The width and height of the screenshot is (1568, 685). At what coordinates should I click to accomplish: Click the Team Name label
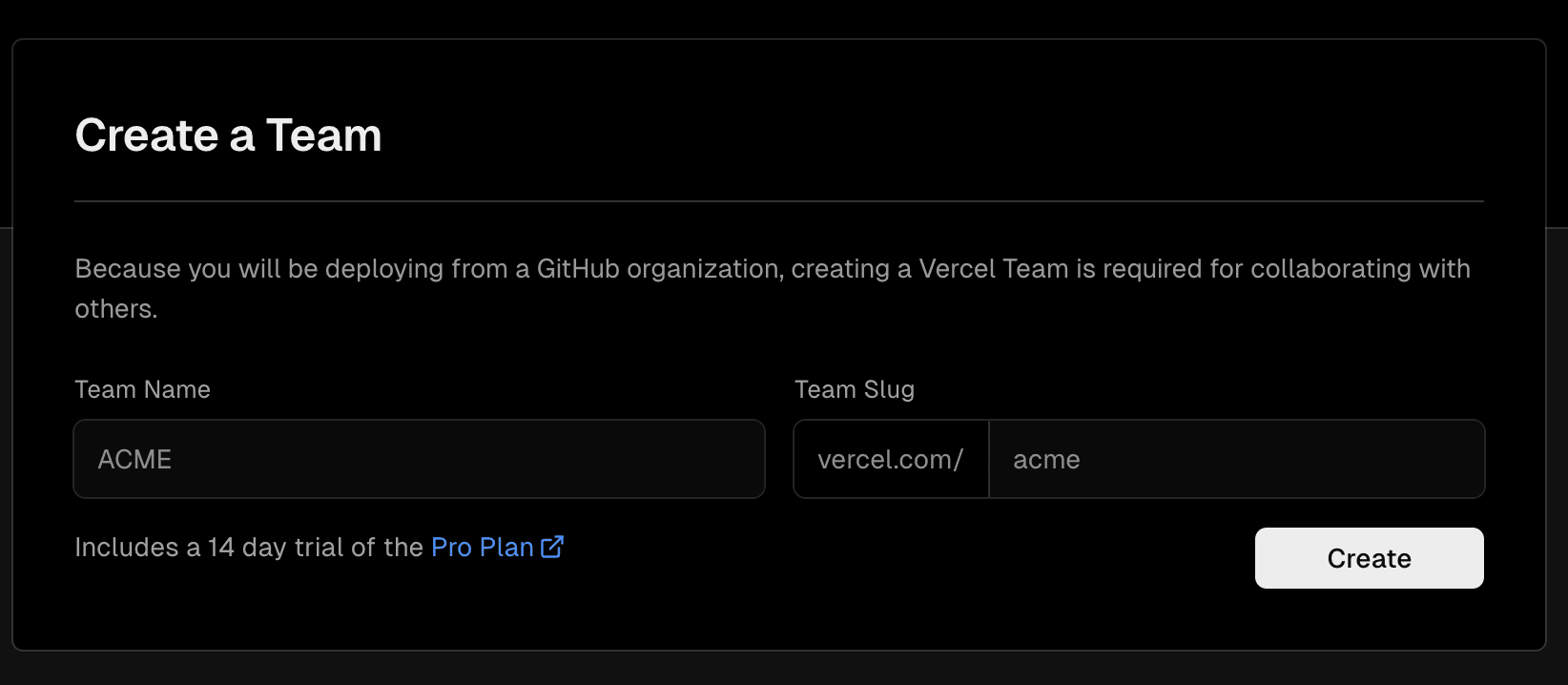(143, 389)
